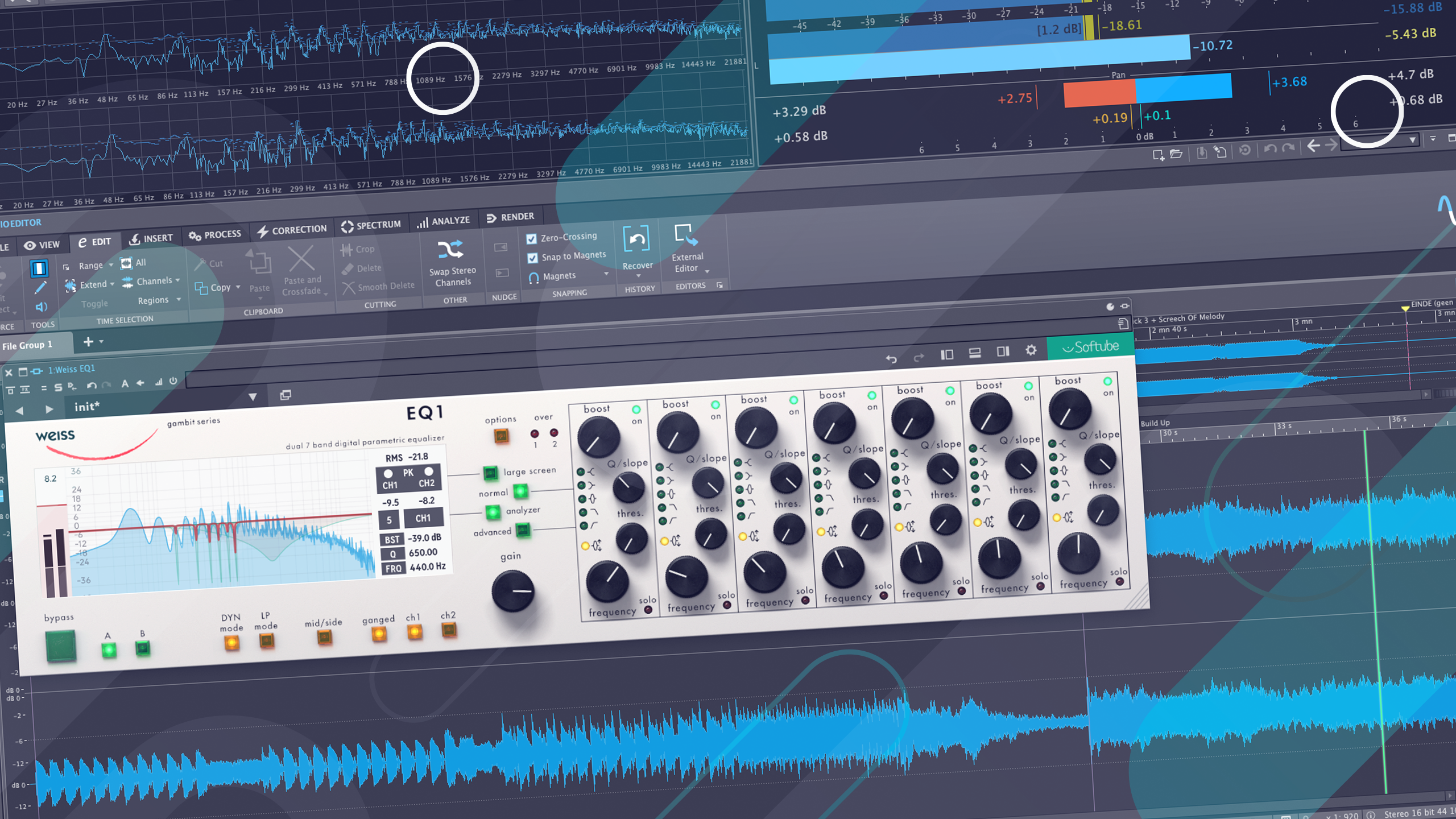The image size is (1456, 819).
Task: Select the time selection tool icon
Action: (39, 268)
